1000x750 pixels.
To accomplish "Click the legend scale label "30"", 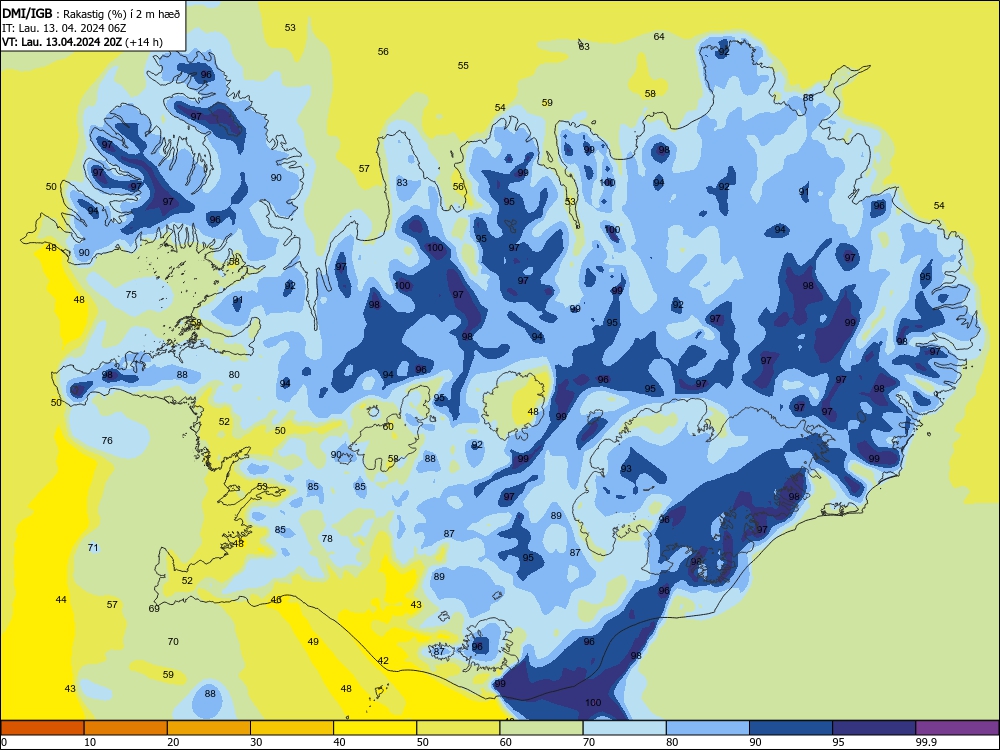I will click(x=256, y=742).
